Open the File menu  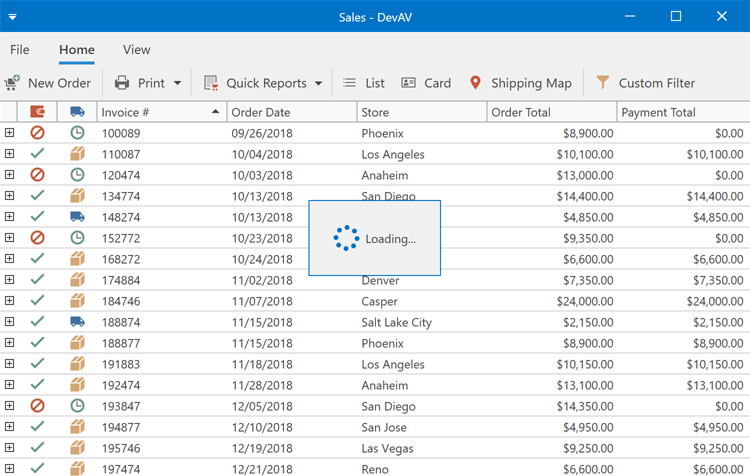coord(20,50)
